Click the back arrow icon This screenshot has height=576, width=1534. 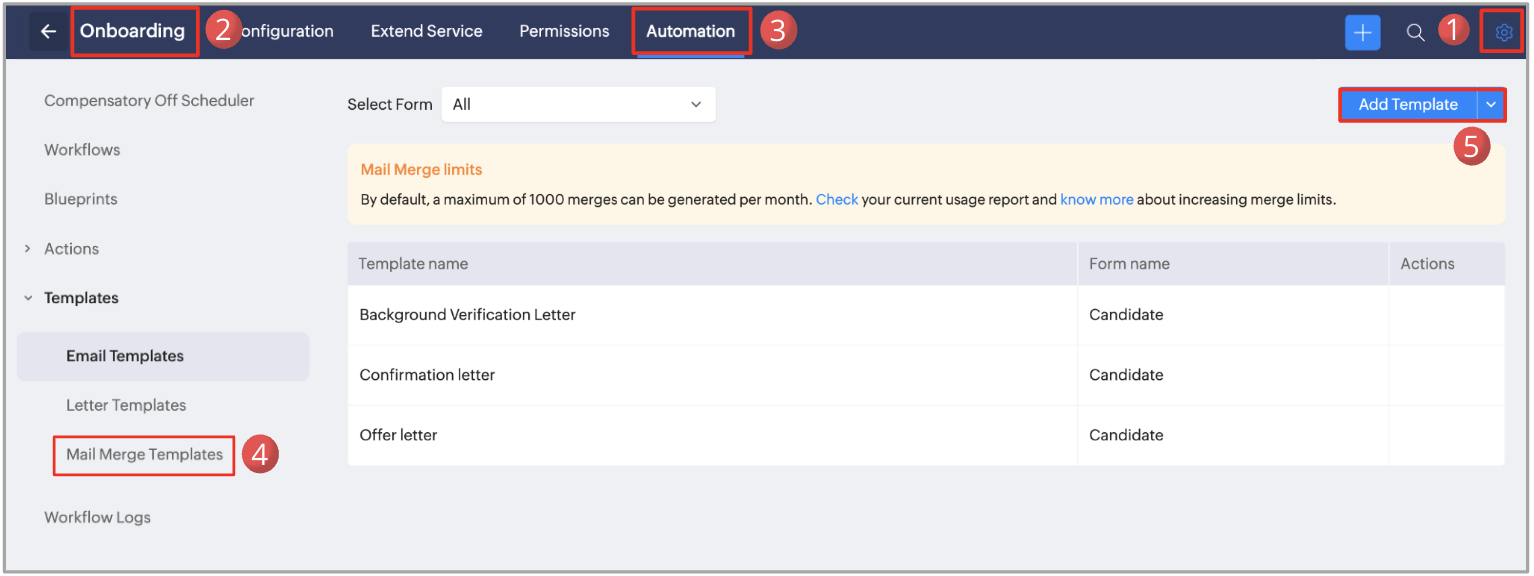48,32
